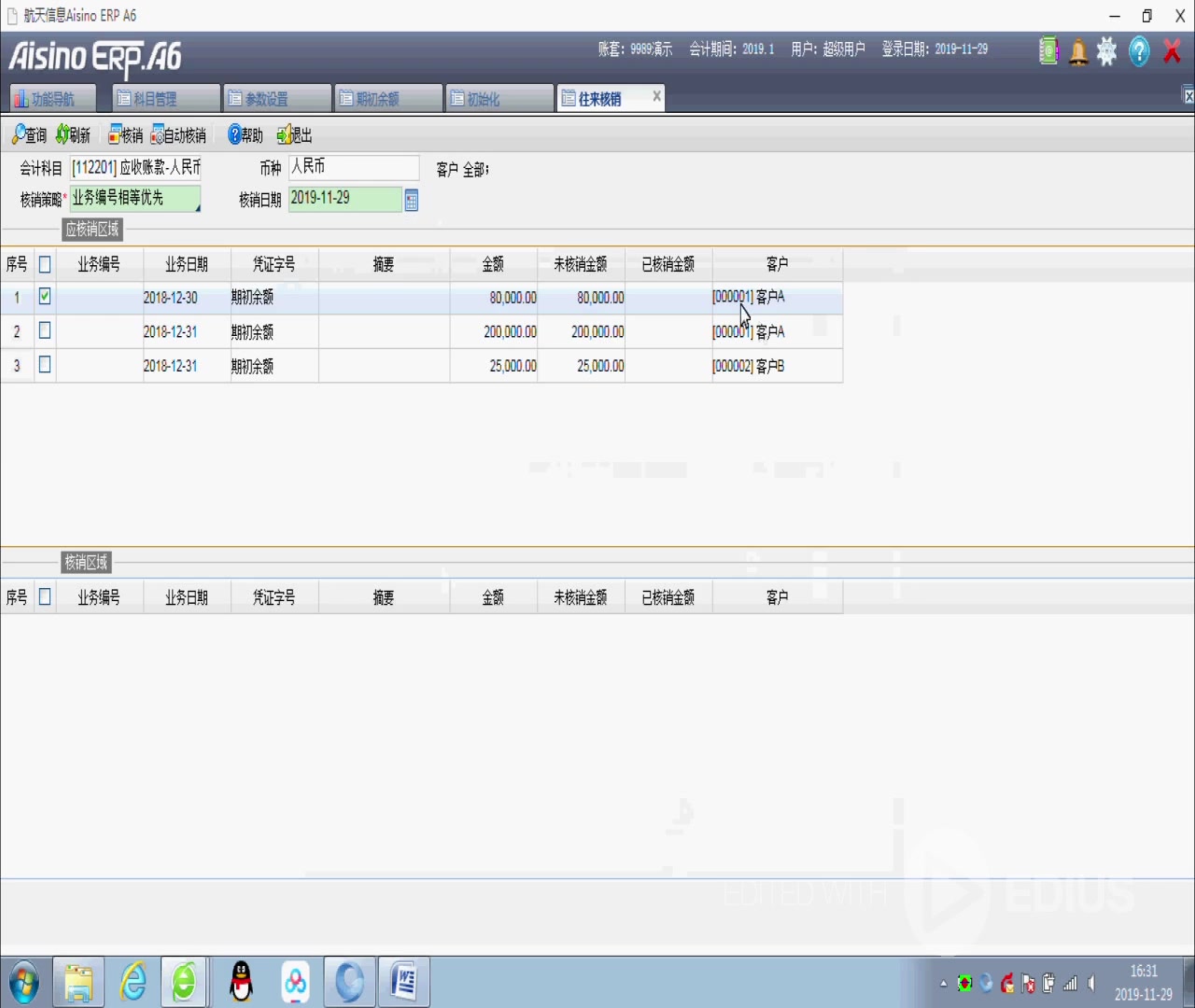
Task: Run 自动核销 from the toolbar
Action: pyautogui.click(x=178, y=135)
